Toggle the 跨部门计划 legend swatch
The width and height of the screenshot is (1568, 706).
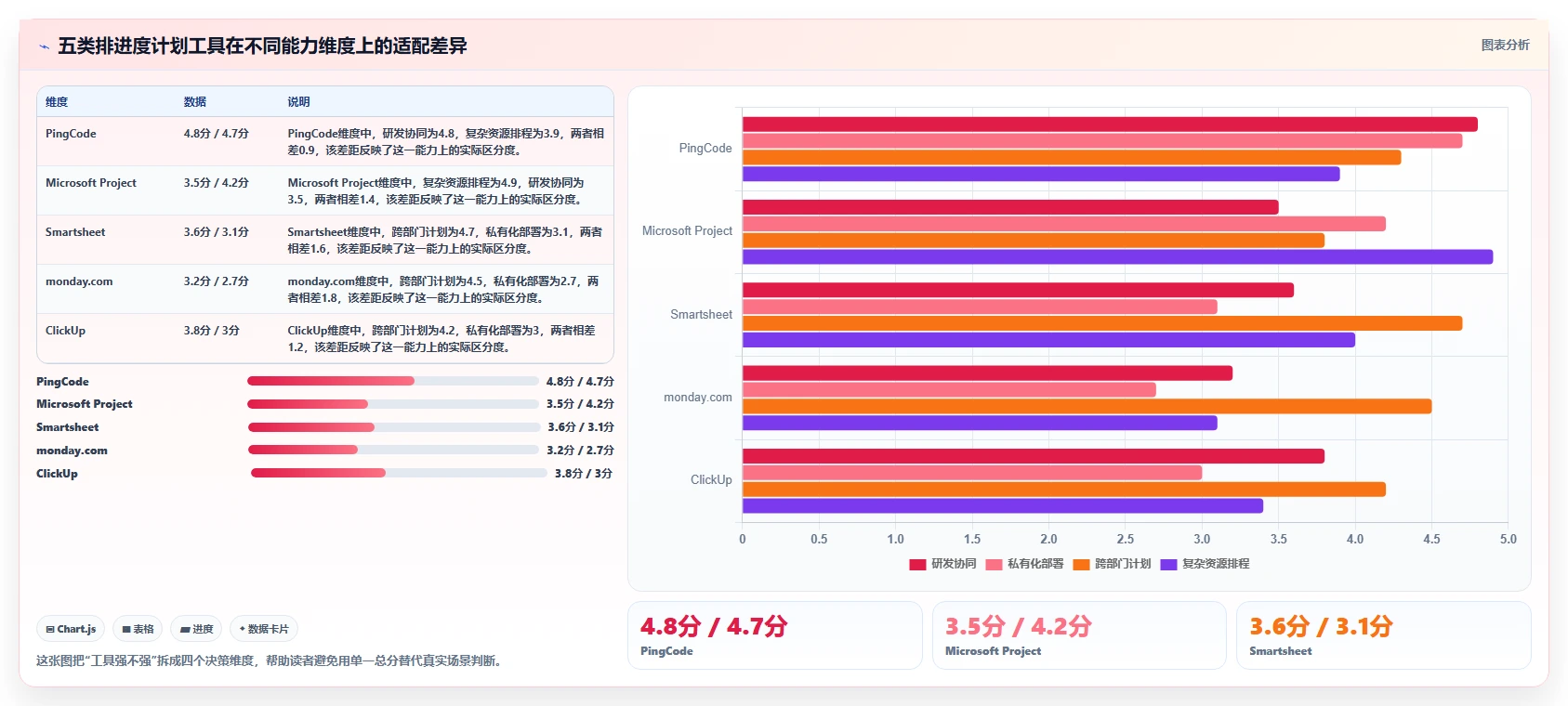tap(1081, 564)
